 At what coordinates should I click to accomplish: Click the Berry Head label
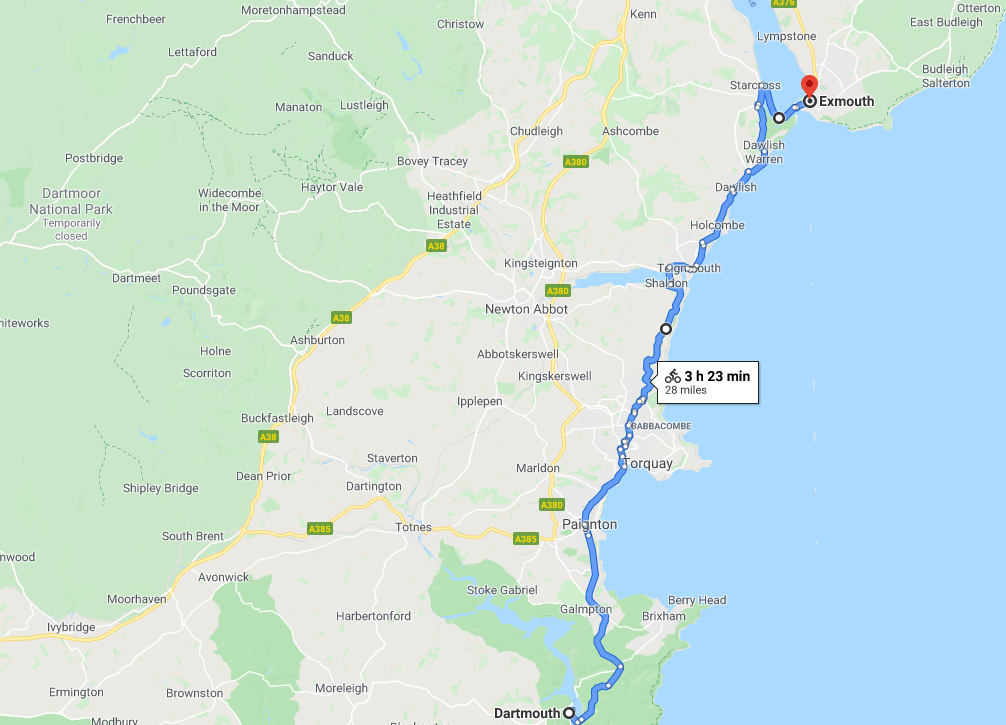(697, 601)
